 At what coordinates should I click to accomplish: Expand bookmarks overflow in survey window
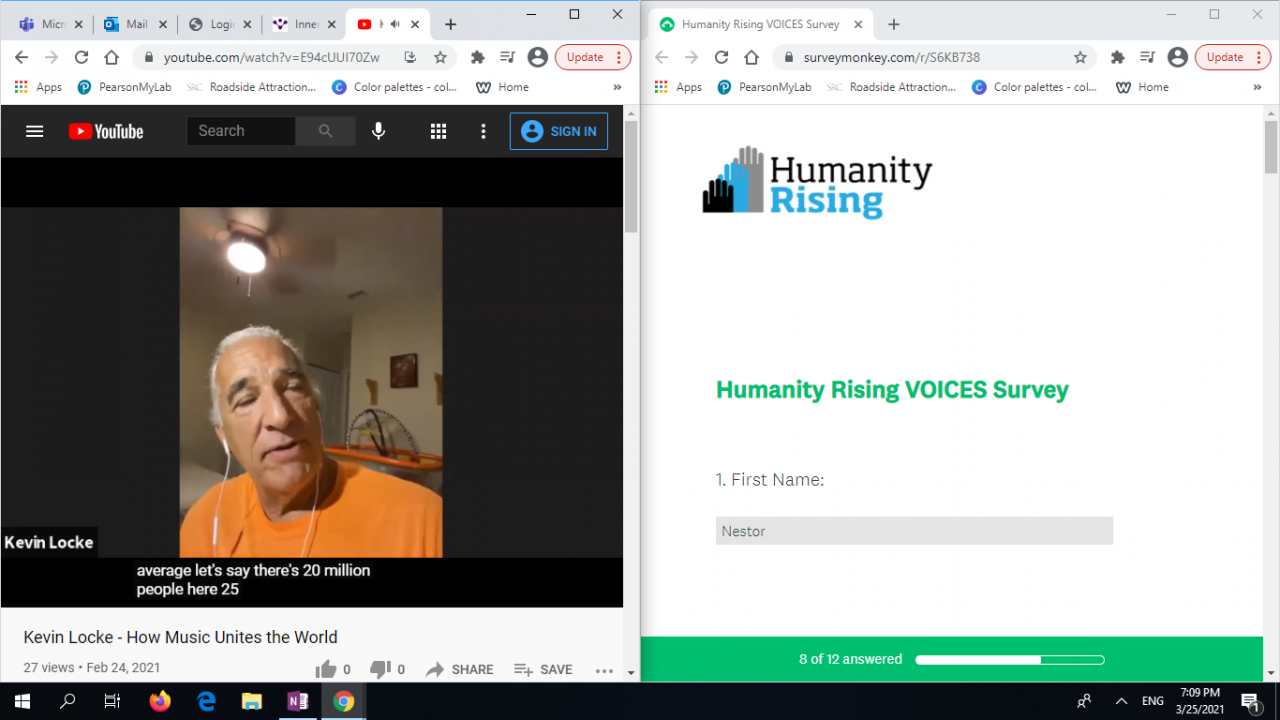tap(1257, 87)
